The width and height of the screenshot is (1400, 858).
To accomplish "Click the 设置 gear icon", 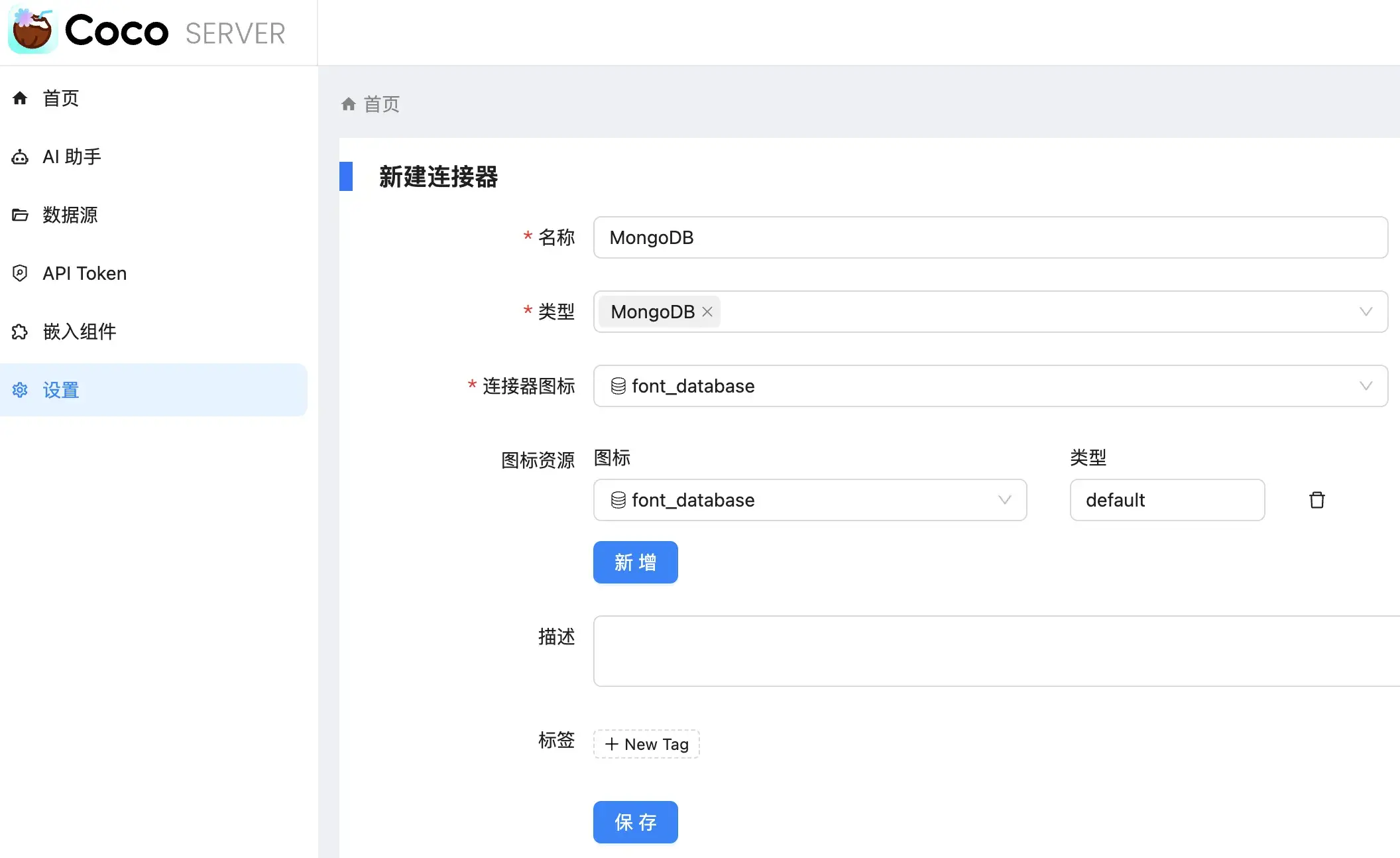I will pyautogui.click(x=20, y=390).
